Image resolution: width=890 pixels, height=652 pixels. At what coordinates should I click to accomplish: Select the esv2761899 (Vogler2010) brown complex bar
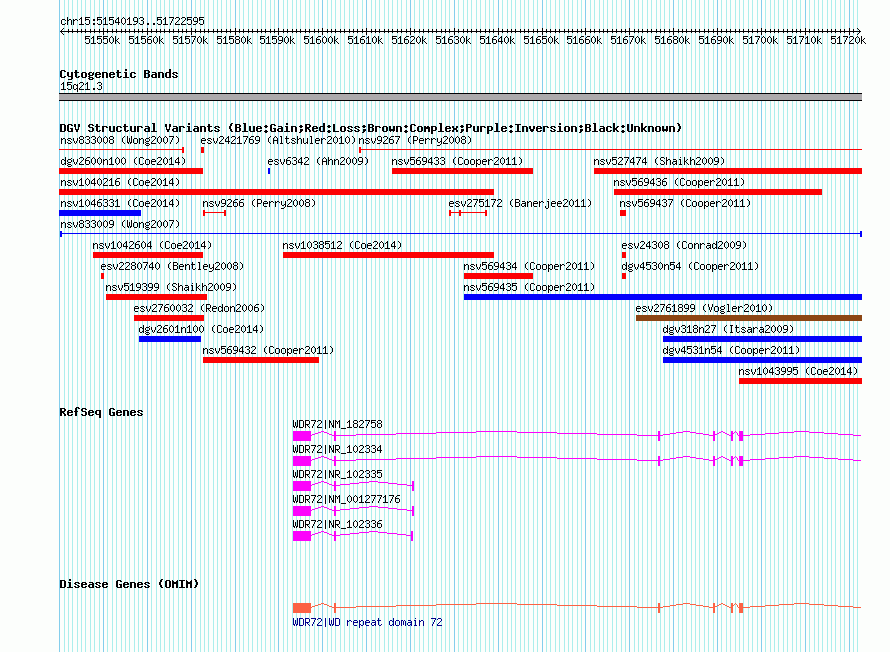749,318
